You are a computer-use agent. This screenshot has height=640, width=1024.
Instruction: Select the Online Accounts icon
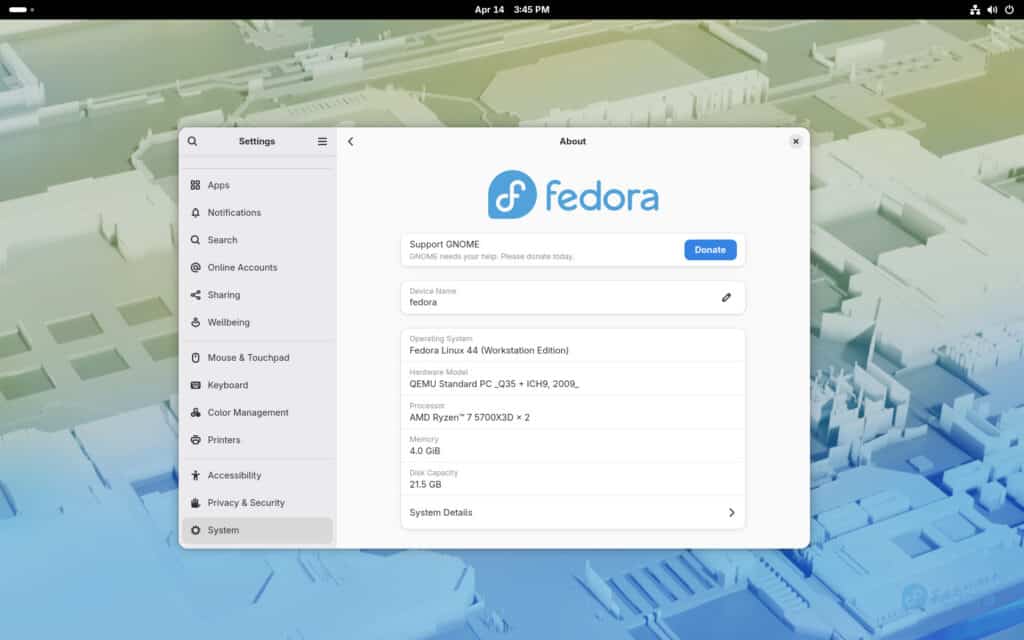tap(195, 267)
